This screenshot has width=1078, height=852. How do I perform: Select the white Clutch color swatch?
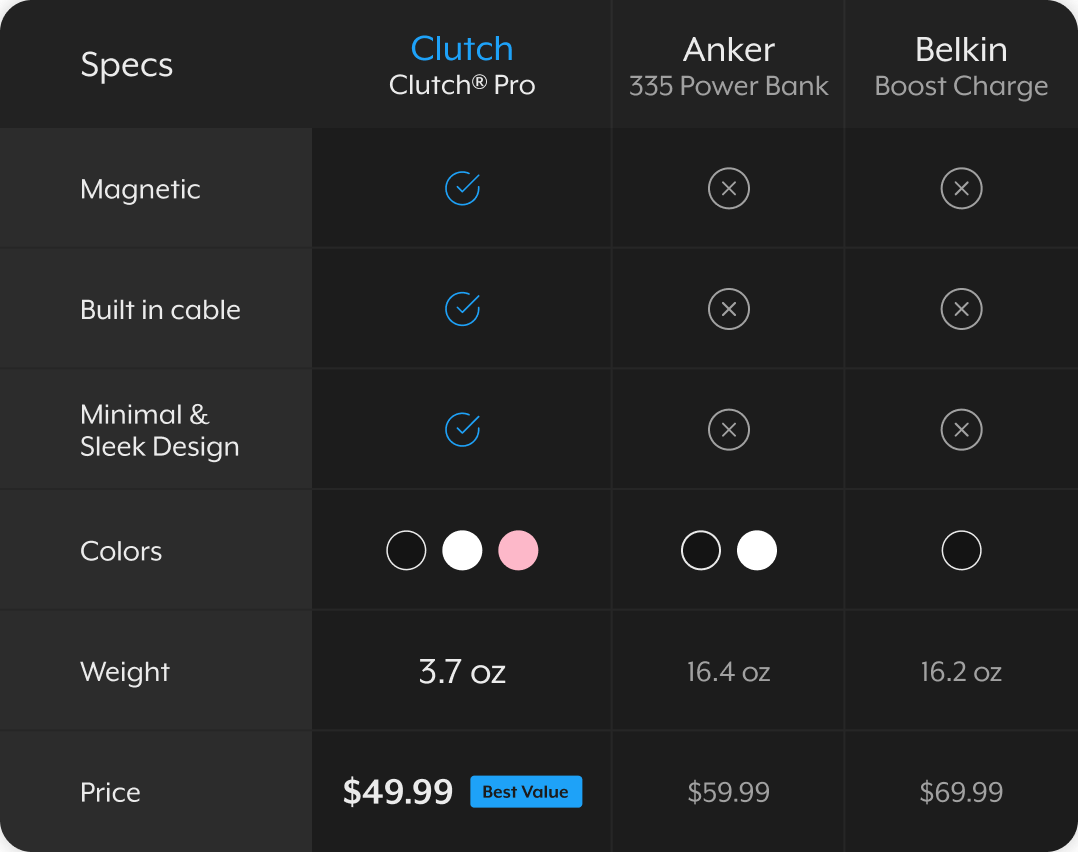462,551
